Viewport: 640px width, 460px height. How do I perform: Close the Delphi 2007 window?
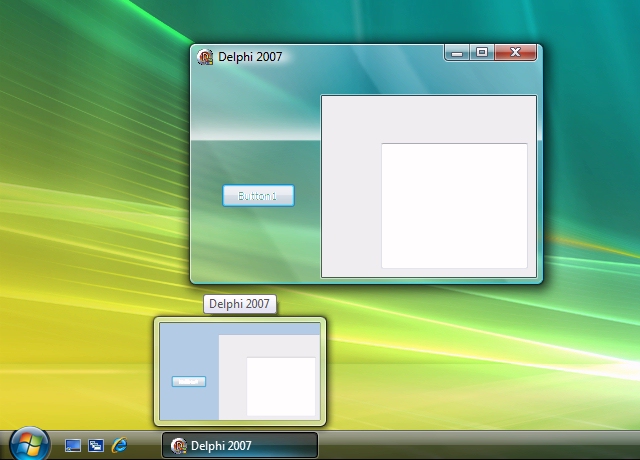(x=516, y=53)
